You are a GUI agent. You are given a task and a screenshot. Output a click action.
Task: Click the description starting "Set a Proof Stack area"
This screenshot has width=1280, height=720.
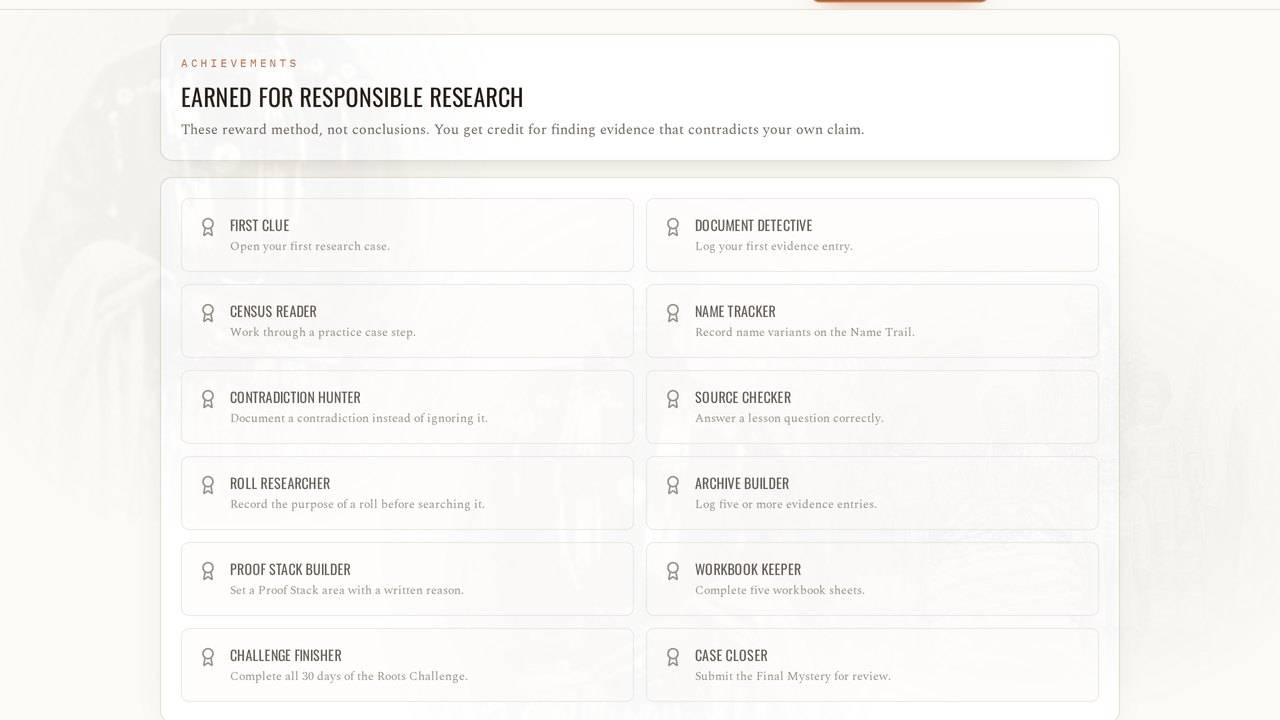[347, 591]
